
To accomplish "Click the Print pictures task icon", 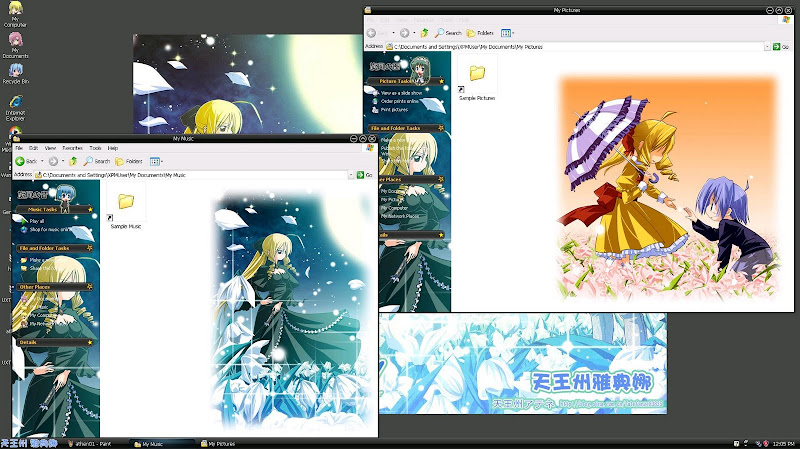I will tap(375, 110).
